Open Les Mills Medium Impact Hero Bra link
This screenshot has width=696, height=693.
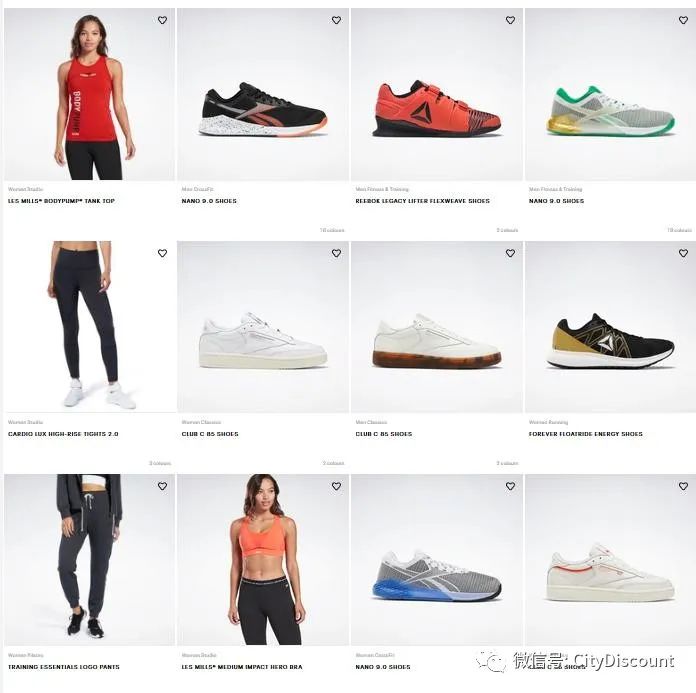(x=242, y=667)
